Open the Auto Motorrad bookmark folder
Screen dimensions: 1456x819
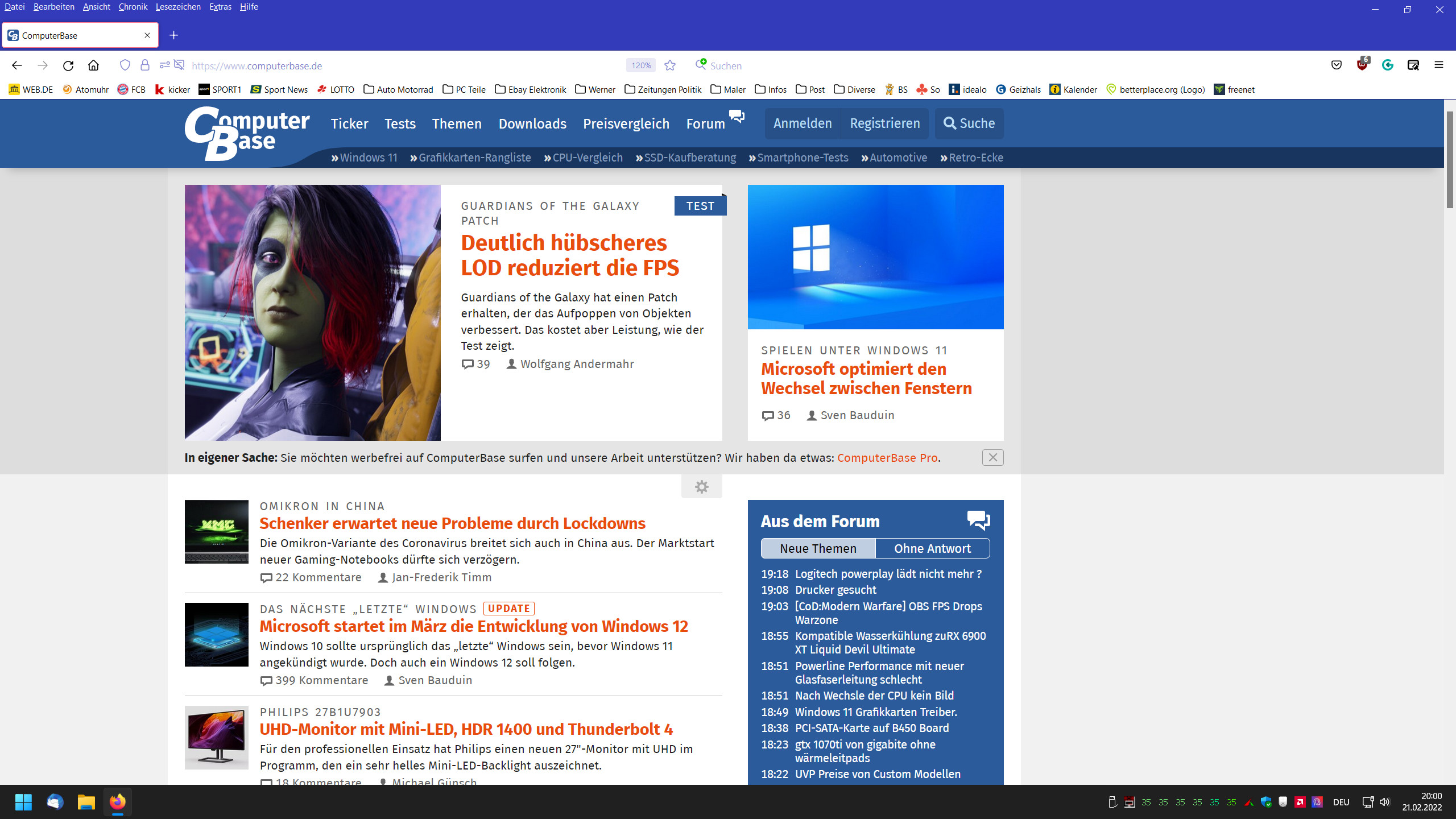click(398, 89)
